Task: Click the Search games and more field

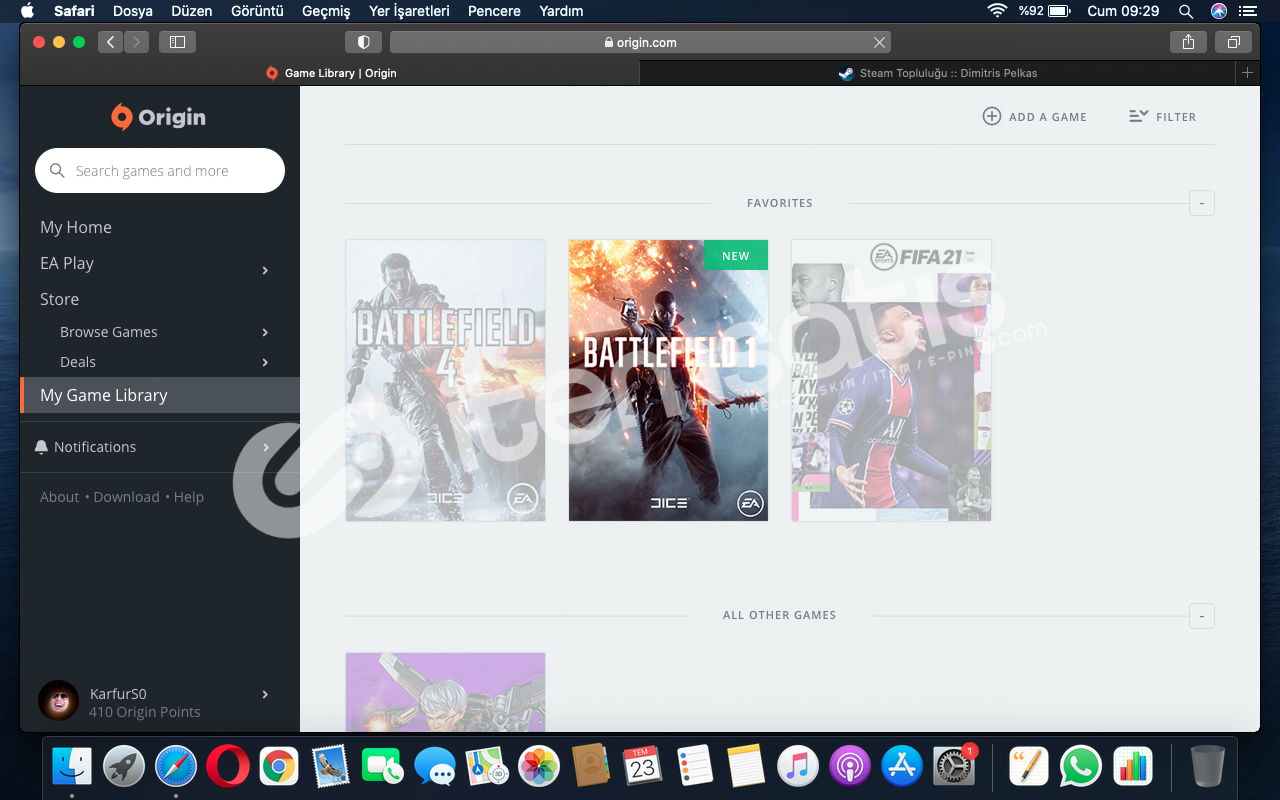Action: click(x=160, y=171)
